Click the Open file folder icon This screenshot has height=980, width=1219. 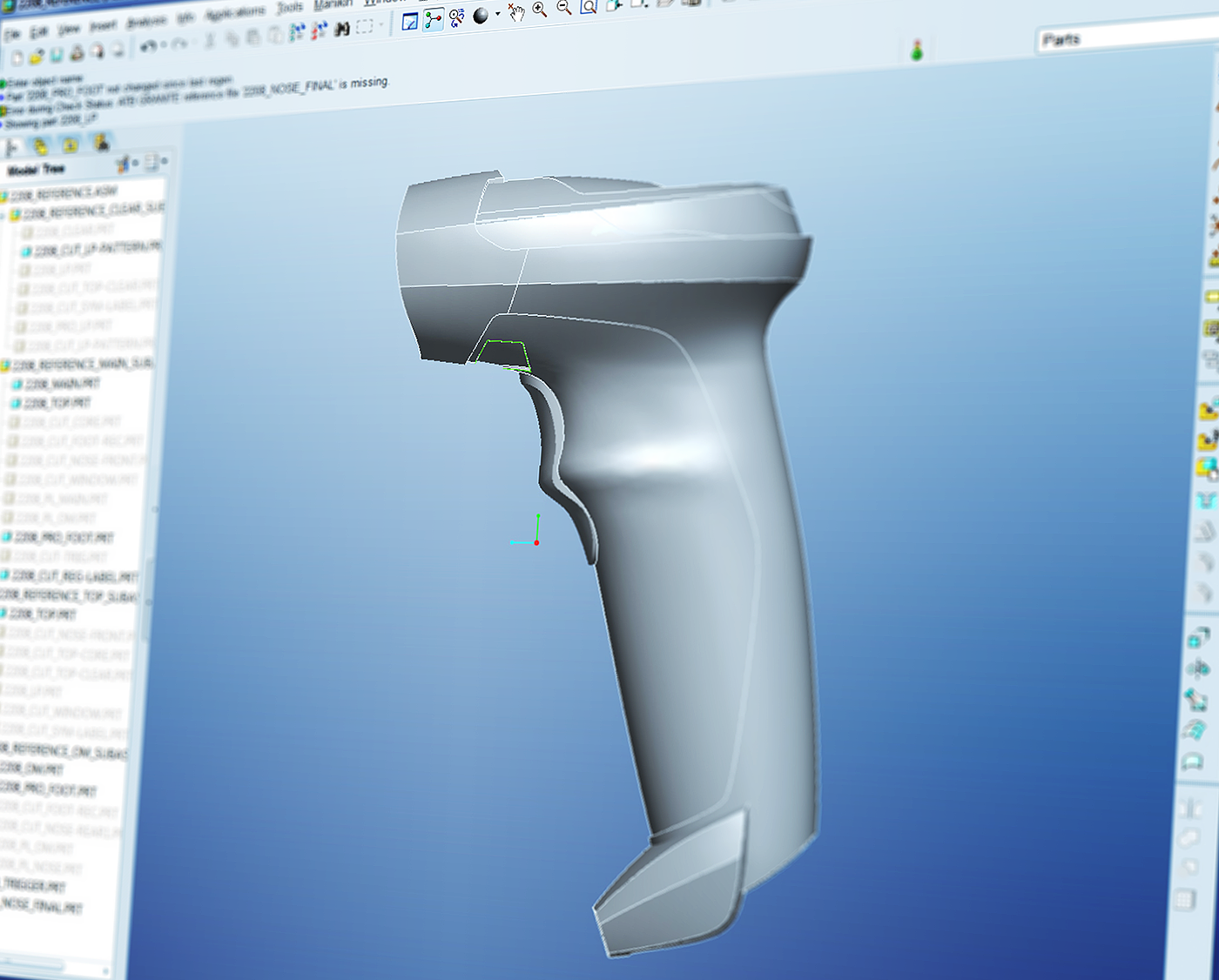(x=36, y=57)
